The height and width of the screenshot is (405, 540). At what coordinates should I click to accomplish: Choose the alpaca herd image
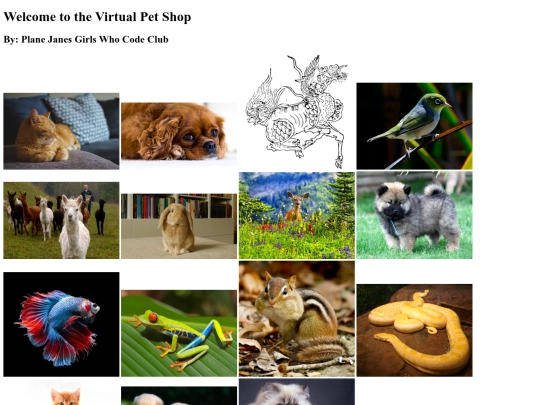click(x=61, y=220)
